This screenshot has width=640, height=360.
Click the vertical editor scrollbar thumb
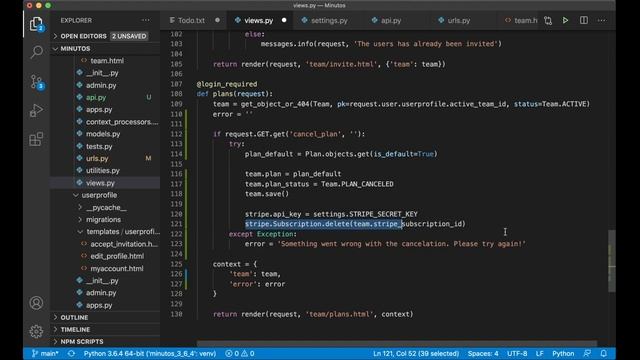pos(611,261)
